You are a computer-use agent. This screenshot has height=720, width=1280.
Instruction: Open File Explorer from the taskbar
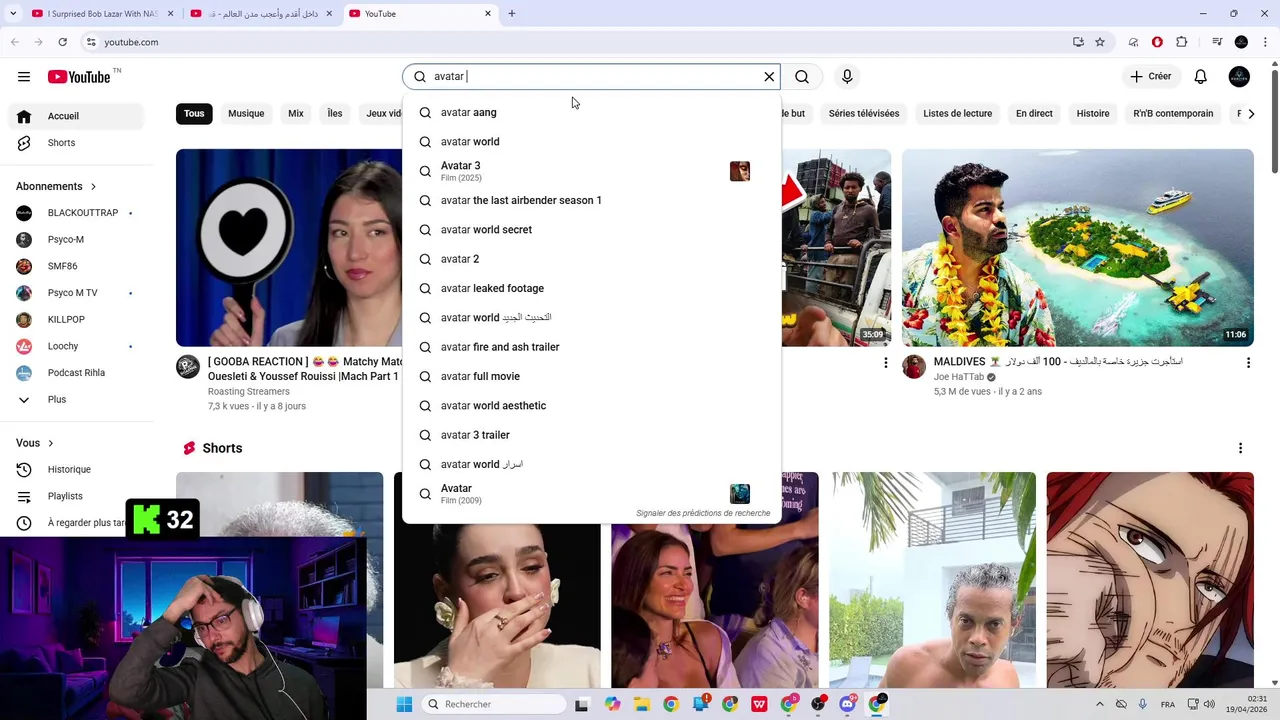coord(641,704)
